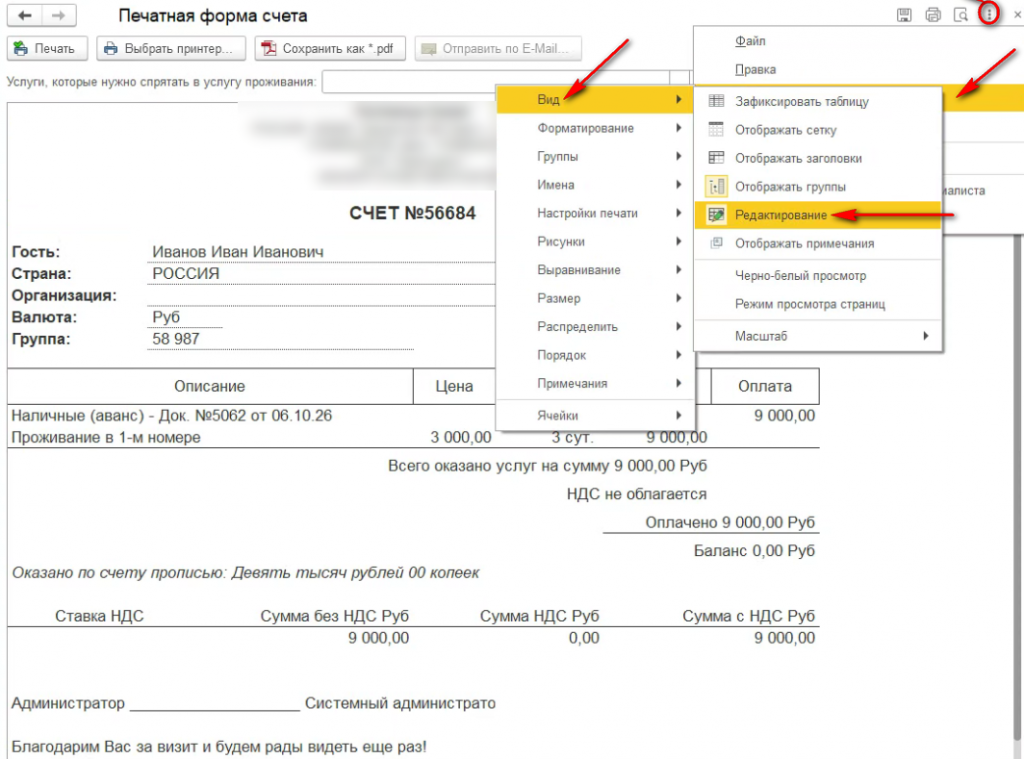Expand the Масштаб submenu

tap(818, 336)
